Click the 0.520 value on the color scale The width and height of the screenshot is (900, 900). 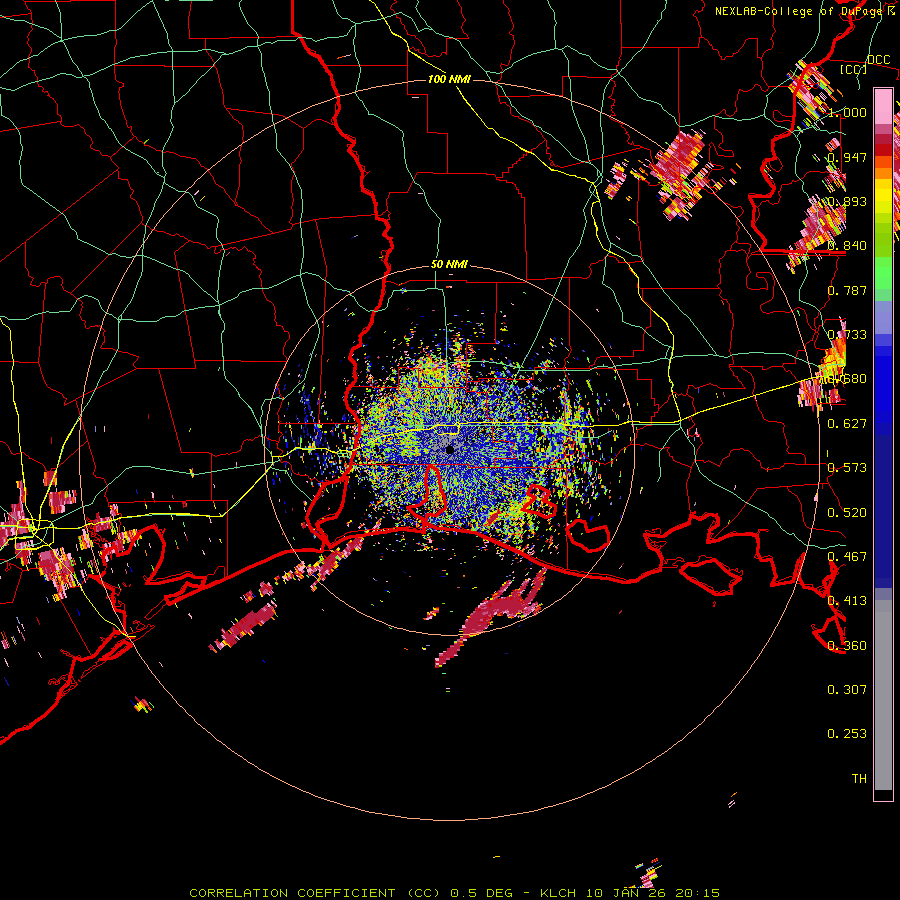[847, 513]
